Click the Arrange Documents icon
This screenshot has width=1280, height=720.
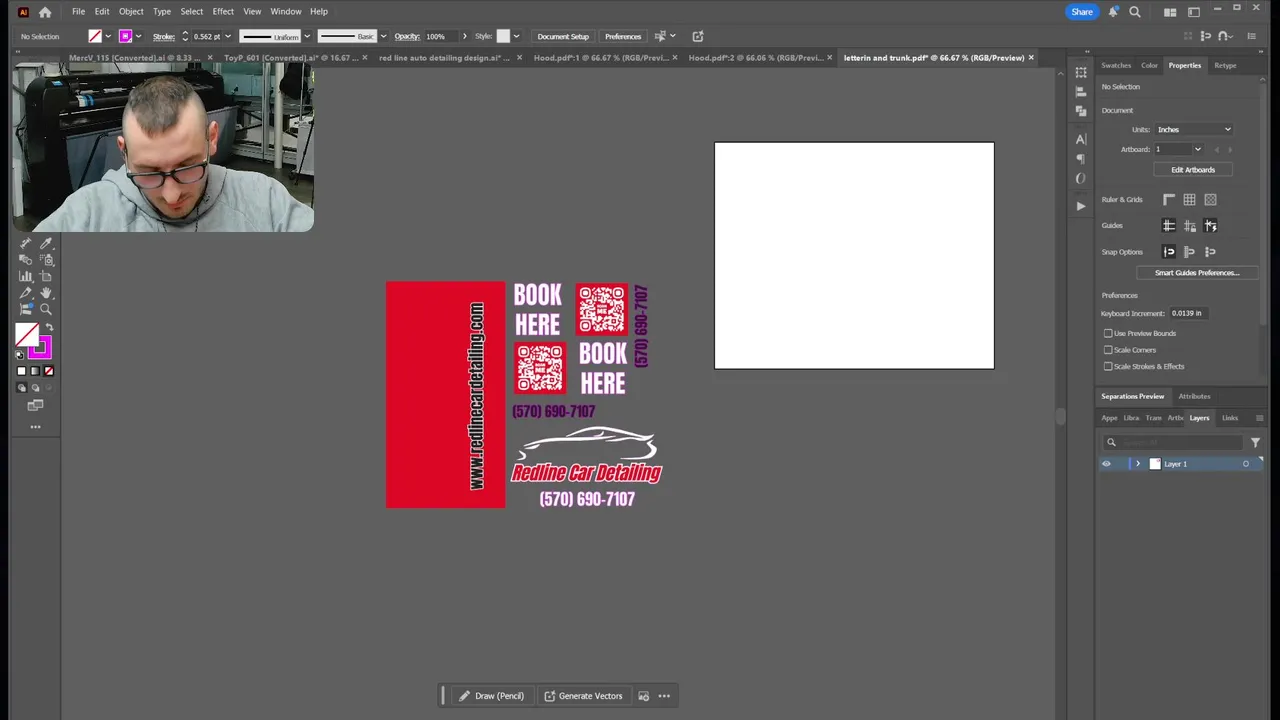pyautogui.click(x=1170, y=12)
